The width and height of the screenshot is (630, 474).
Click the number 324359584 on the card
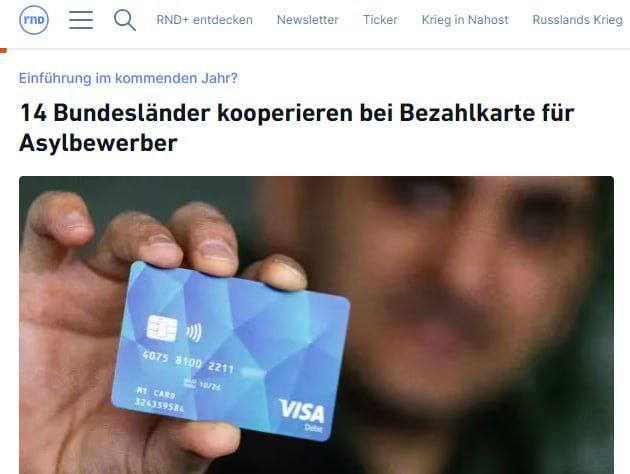click(x=159, y=405)
